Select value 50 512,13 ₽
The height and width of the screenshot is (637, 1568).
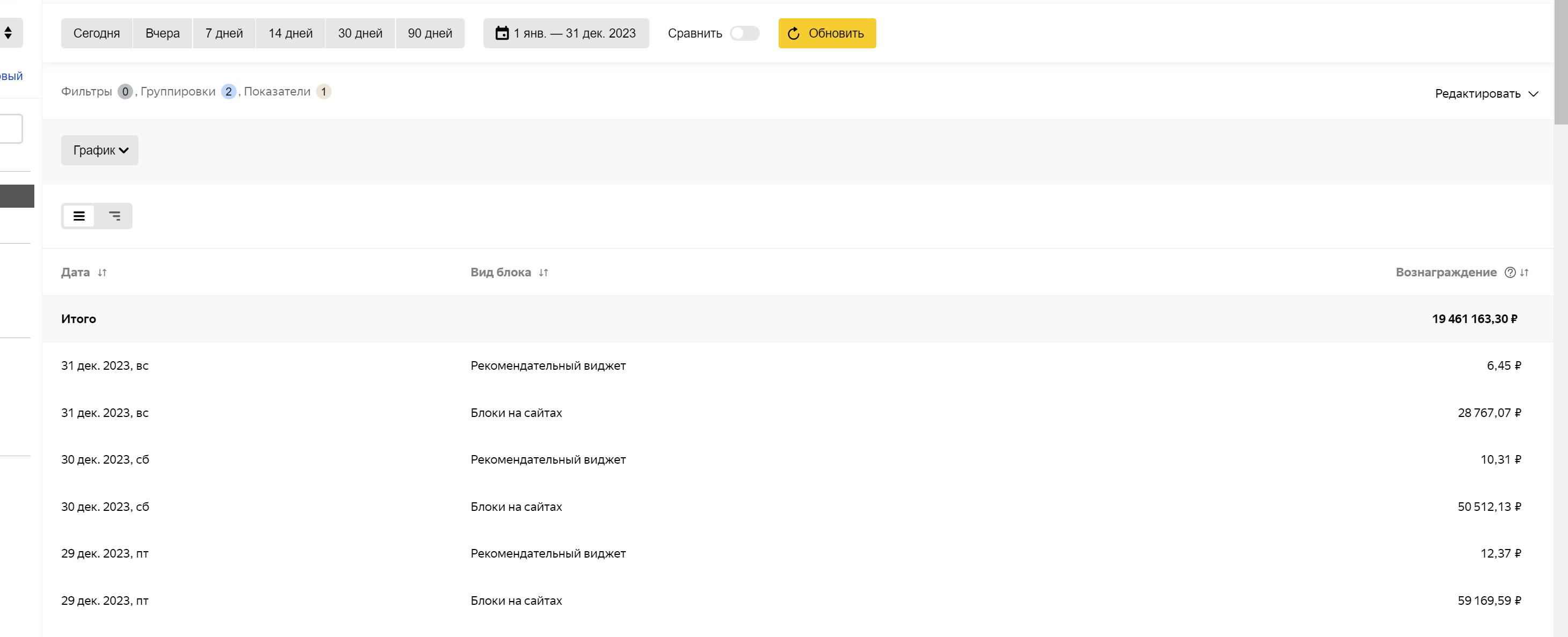(1489, 506)
